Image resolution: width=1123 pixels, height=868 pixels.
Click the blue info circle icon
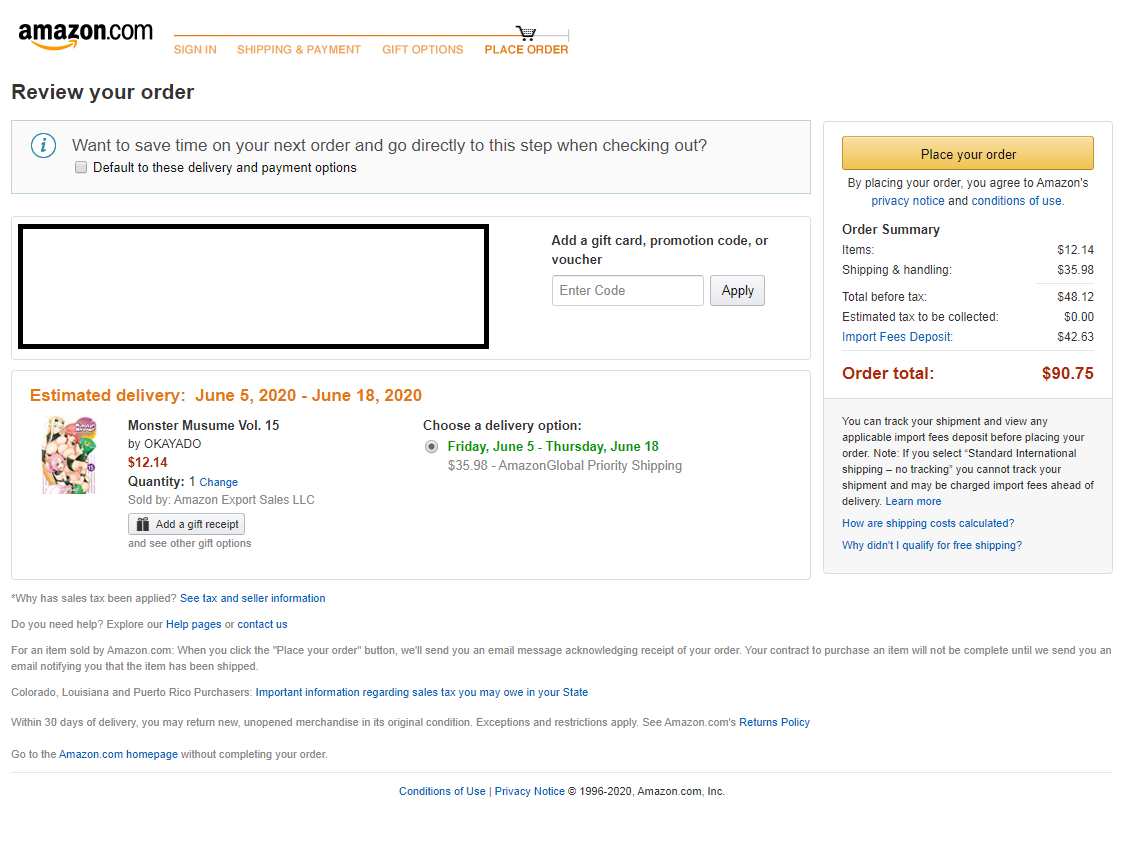[x=43, y=146]
